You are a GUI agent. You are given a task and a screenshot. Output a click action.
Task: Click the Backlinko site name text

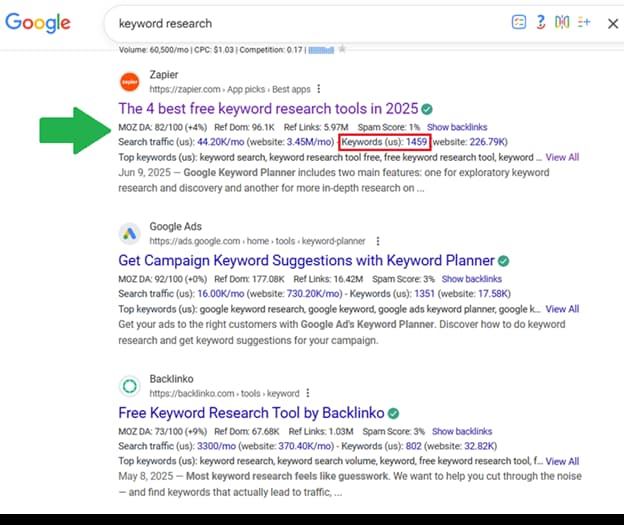pos(171,379)
